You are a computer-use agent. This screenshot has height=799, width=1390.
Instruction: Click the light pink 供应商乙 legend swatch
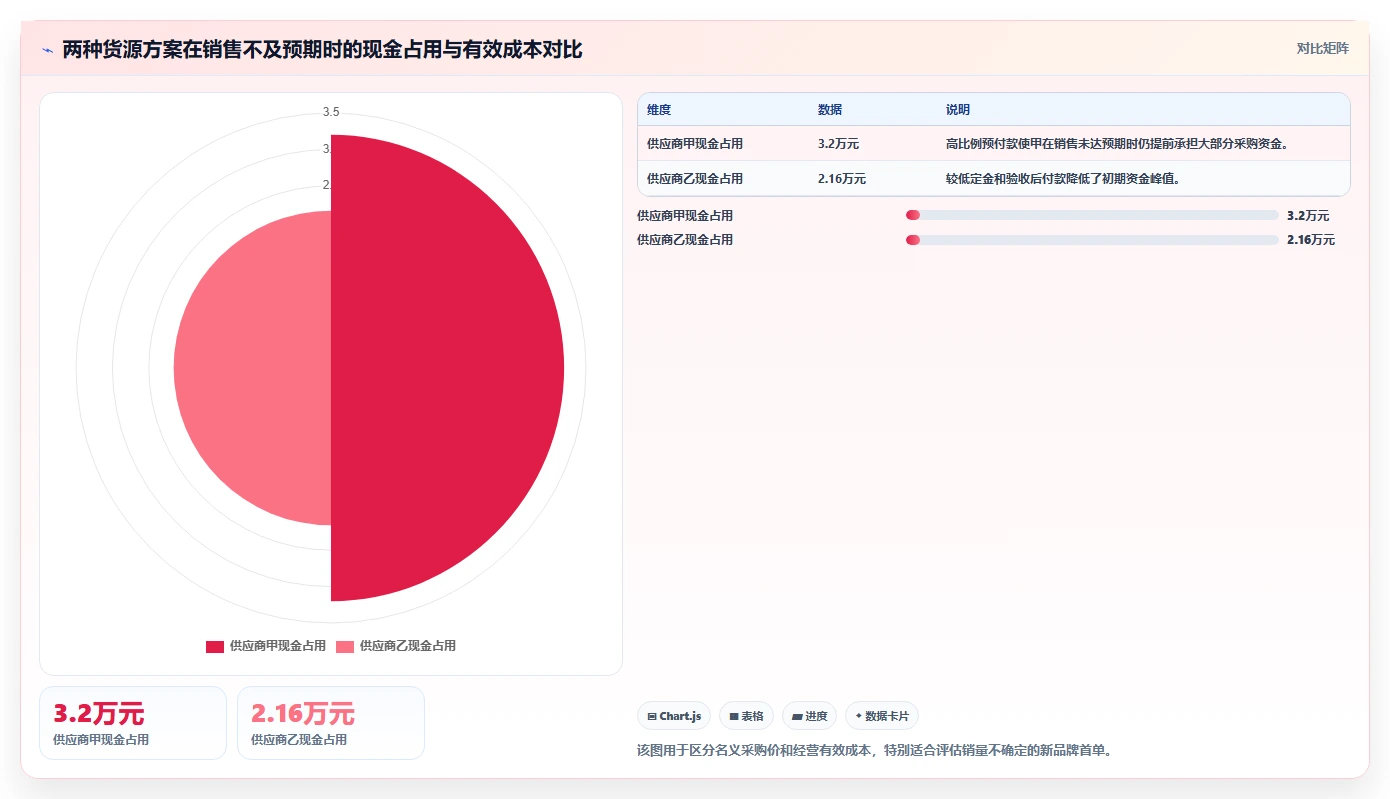[x=345, y=646]
